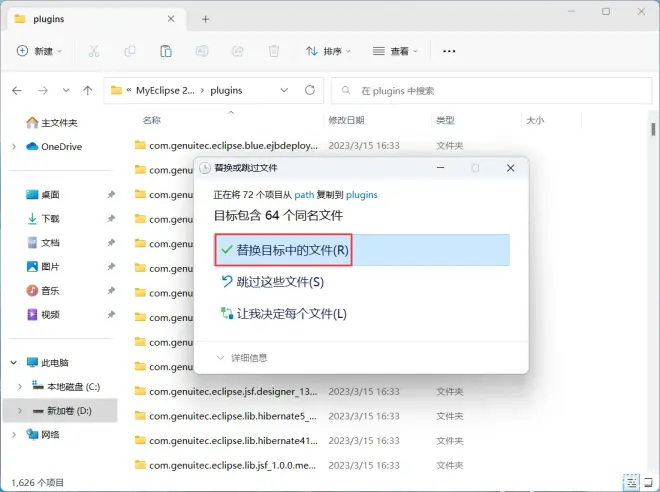The width and height of the screenshot is (660, 492).
Task: Click the Paste clipboard icon
Action: click(x=166, y=51)
